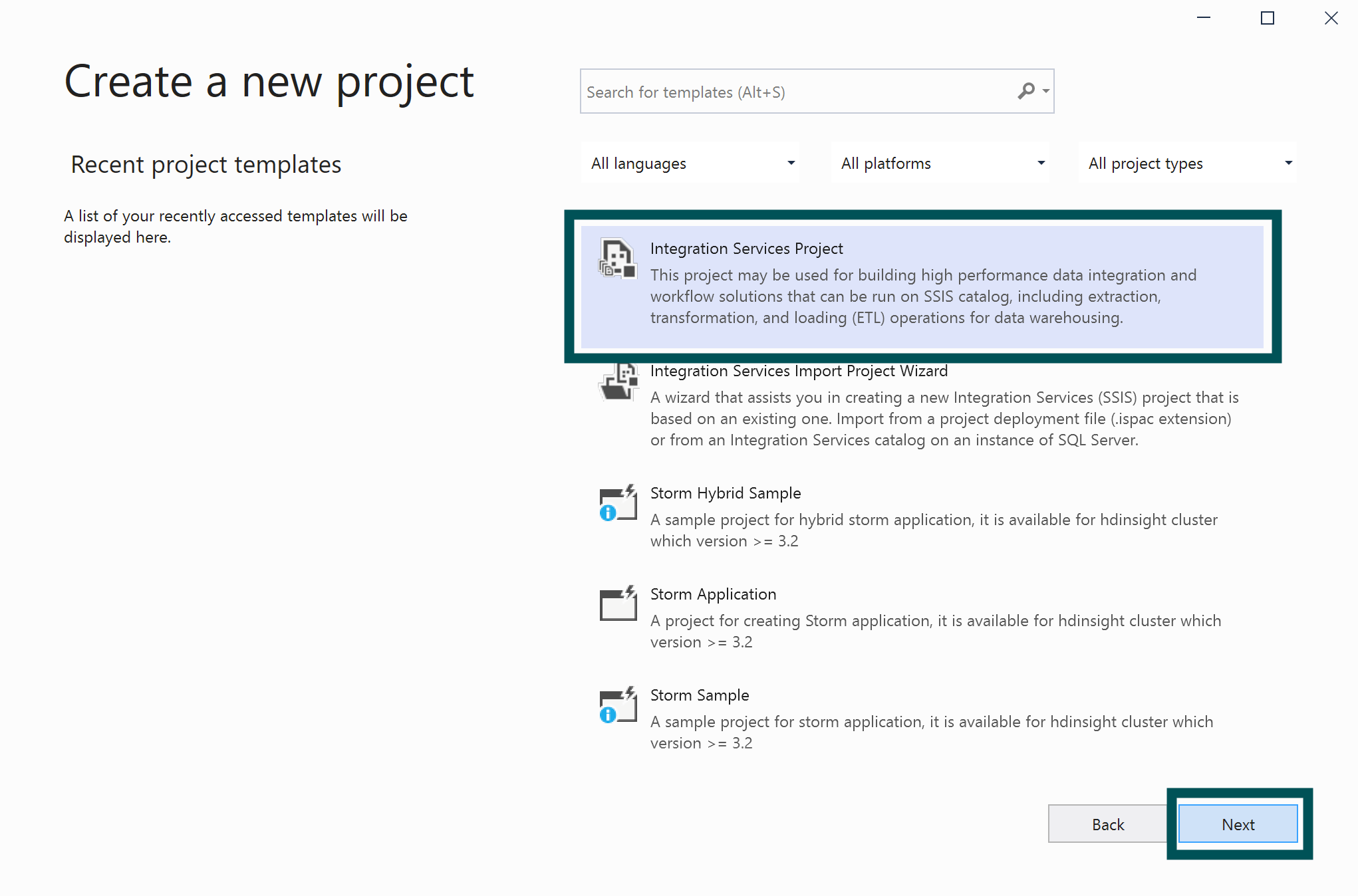The width and height of the screenshot is (1358, 896).
Task: Click the Next button
Action: coord(1238,824)
